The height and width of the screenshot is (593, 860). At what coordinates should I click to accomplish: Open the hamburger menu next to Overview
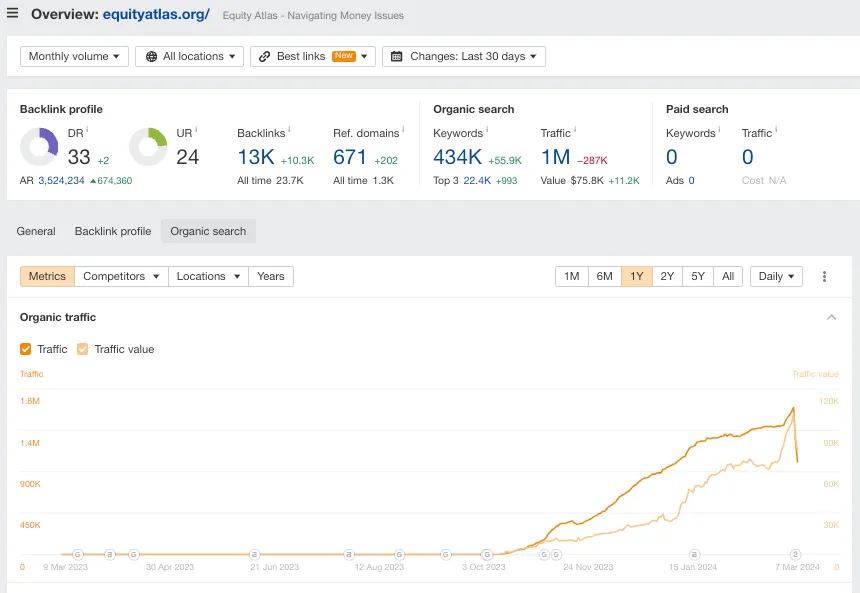pyautogui.click(x=12, y=14)
